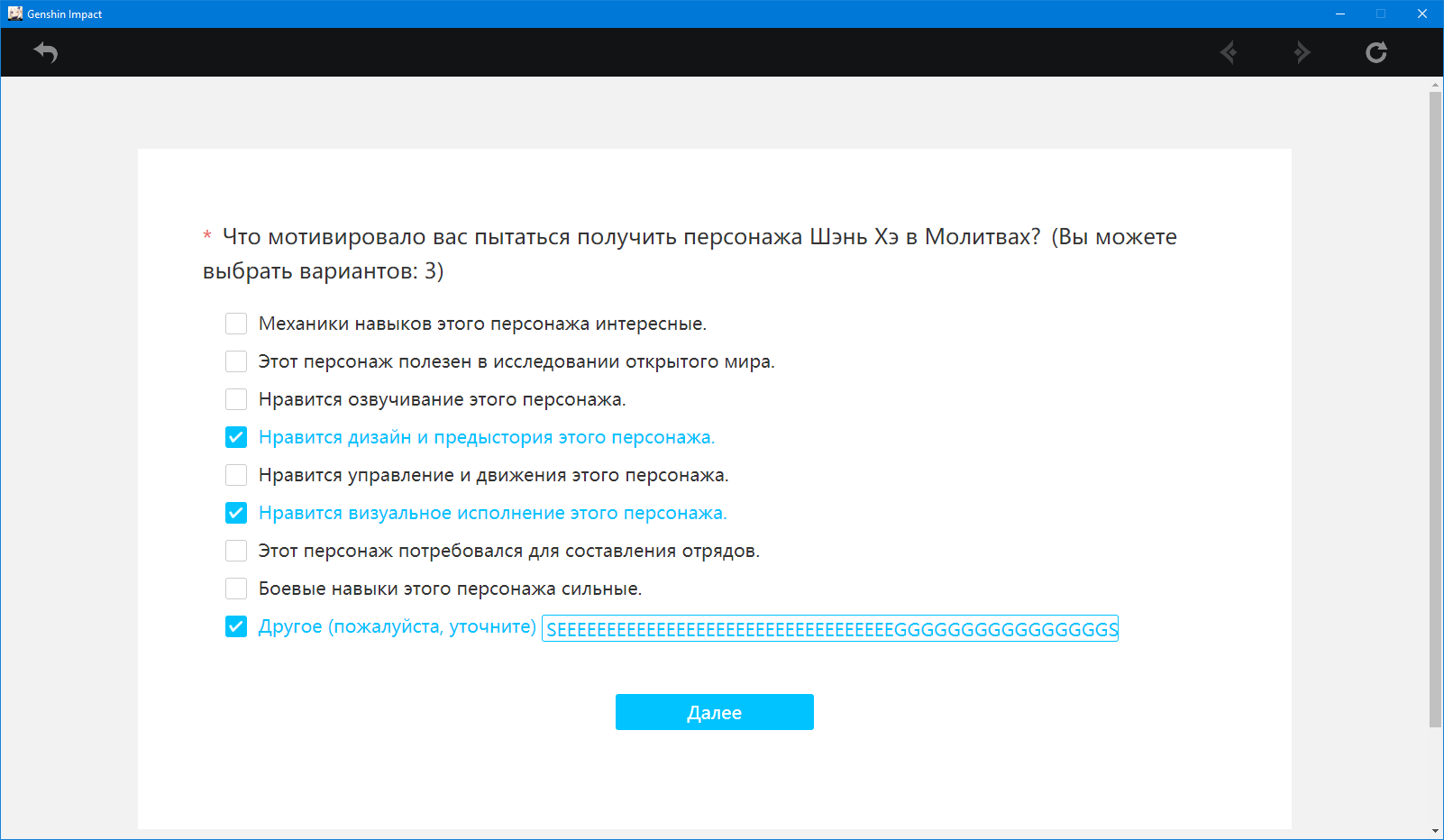
Task: Click the refresh page icon
Action: click(1376, 52)
